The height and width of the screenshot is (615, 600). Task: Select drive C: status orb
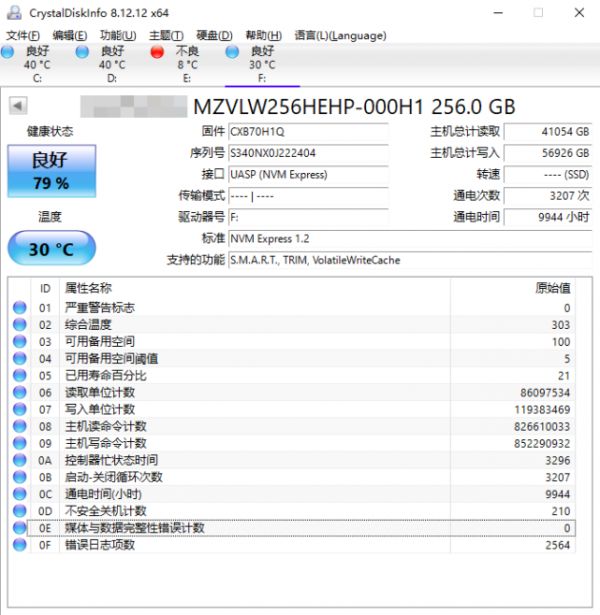(x=9, y=51)
